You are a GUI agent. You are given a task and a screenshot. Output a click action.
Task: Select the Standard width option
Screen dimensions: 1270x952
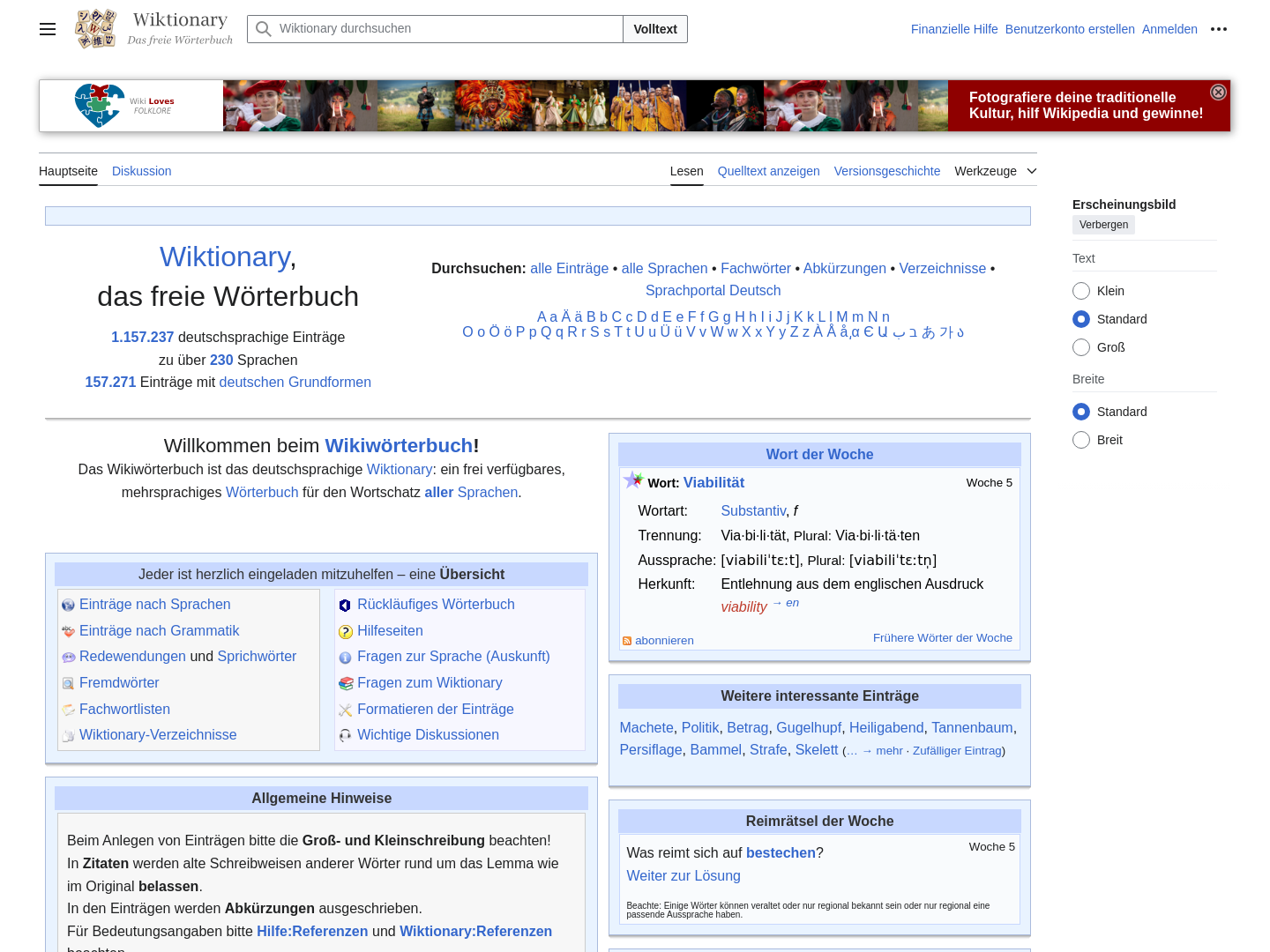click(1081, 412)
